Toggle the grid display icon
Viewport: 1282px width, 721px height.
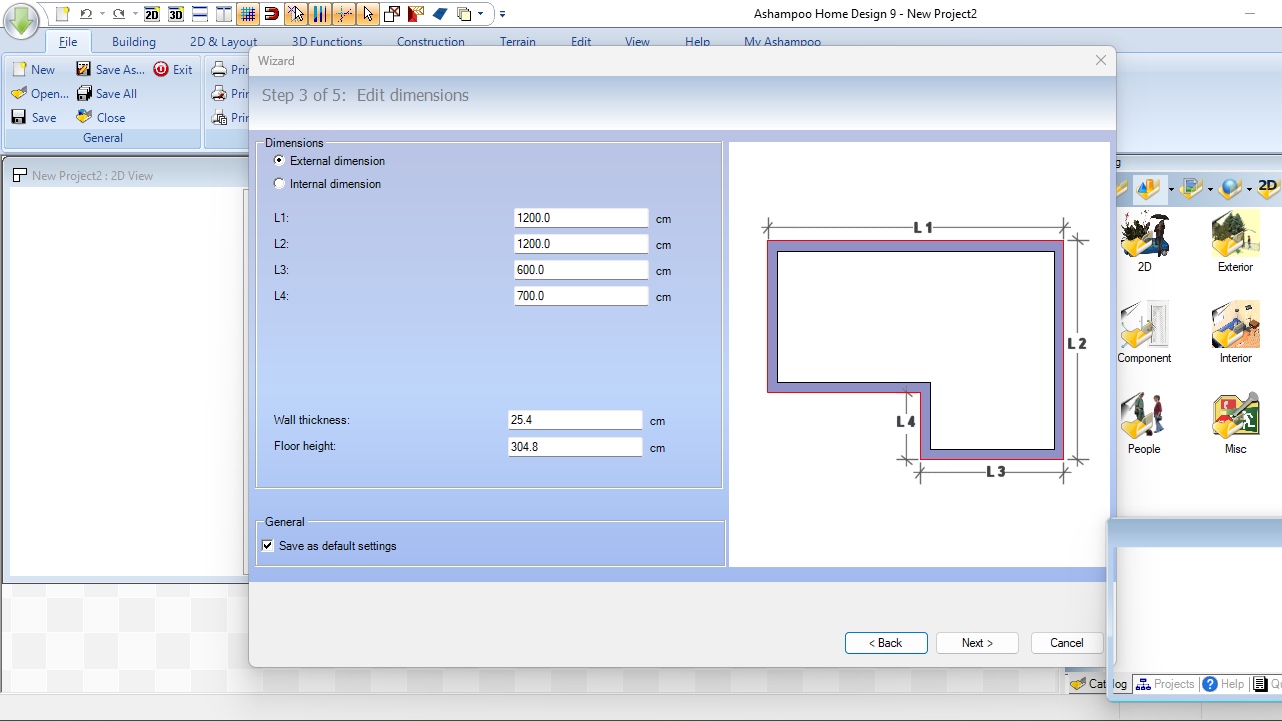click(x=248, y=14)
